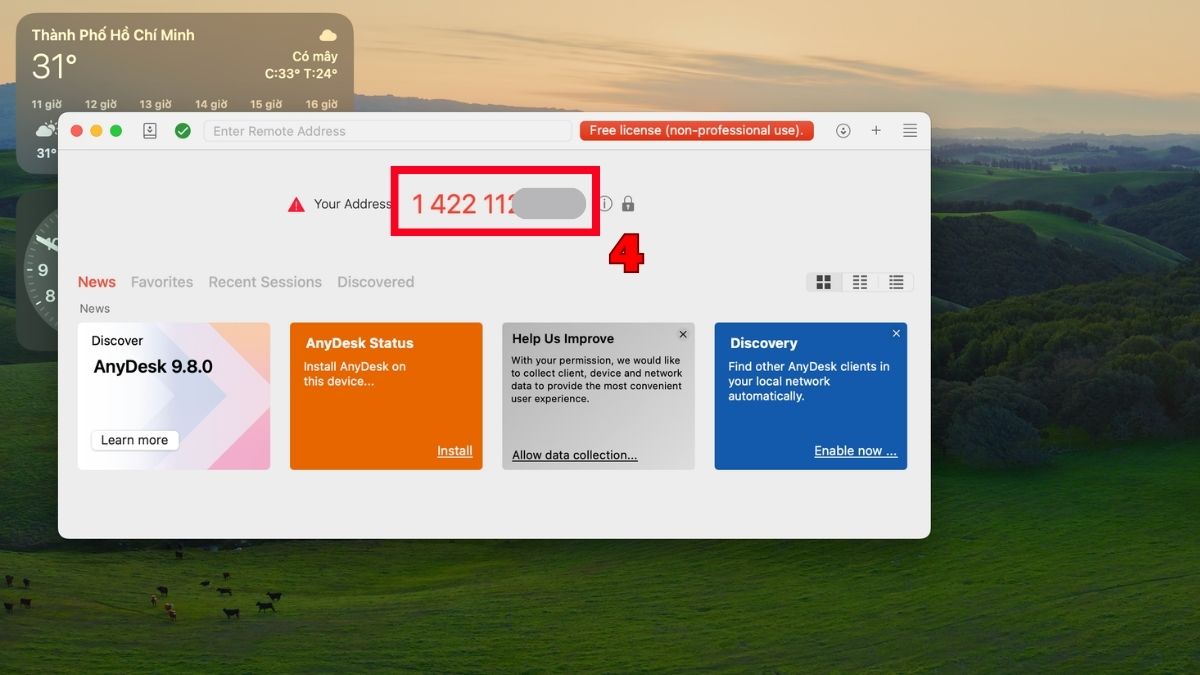Click the AnyDesk Status card title
Image resolution: width=1200 pixels, height=675 pixels.
pos(359,343)
